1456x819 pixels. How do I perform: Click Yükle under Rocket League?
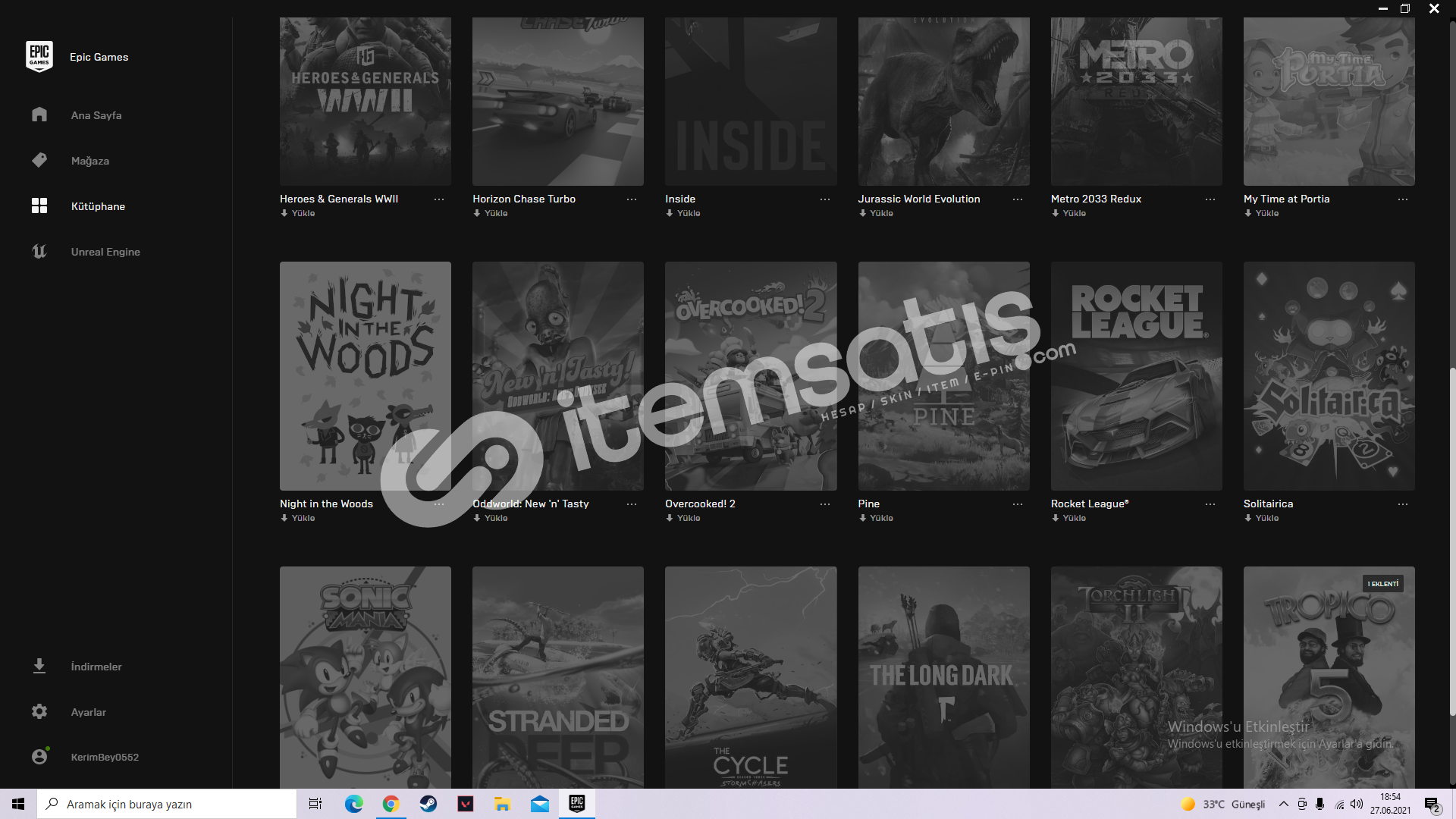[1068, 518]
